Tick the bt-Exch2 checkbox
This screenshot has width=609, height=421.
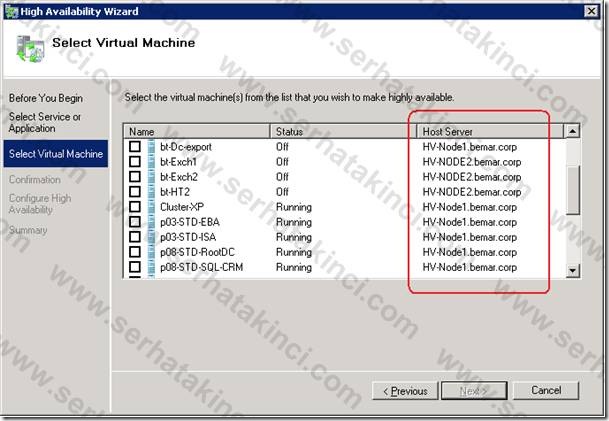(x=135, y=176)
